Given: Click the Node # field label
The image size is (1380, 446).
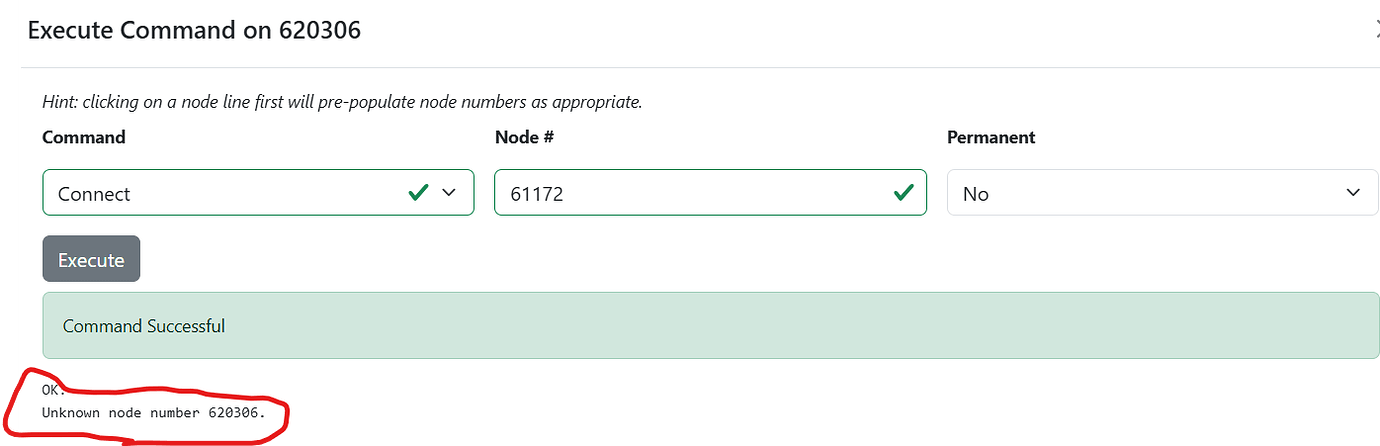Looking at the screenshot, I should [x=524, y=137].
